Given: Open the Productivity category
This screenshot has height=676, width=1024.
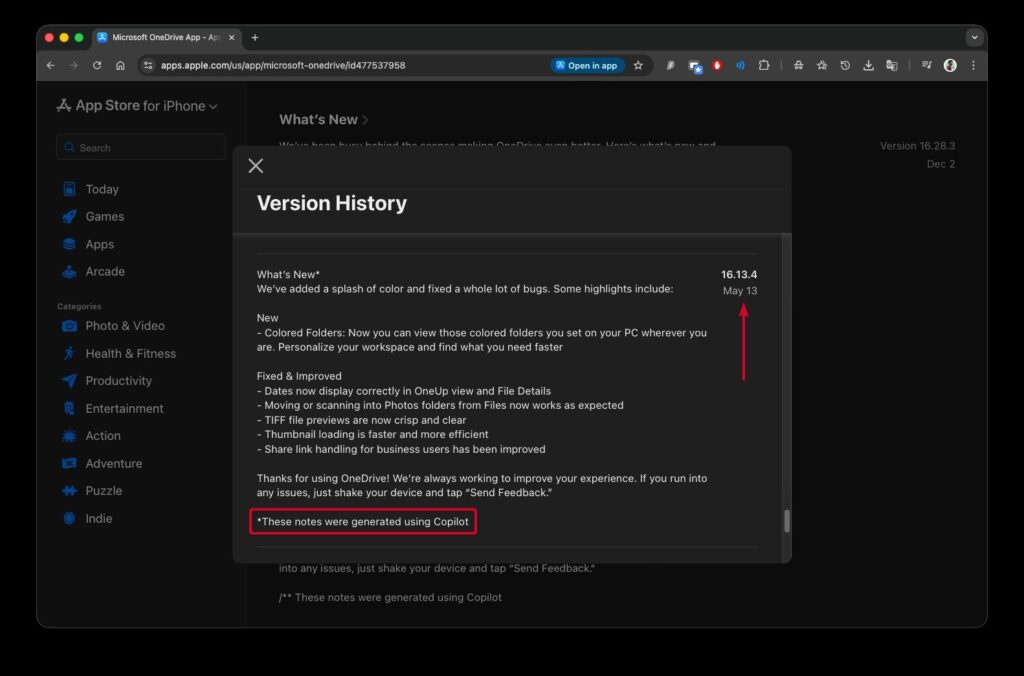Looking at the screenshot, I should coord(118,381).
